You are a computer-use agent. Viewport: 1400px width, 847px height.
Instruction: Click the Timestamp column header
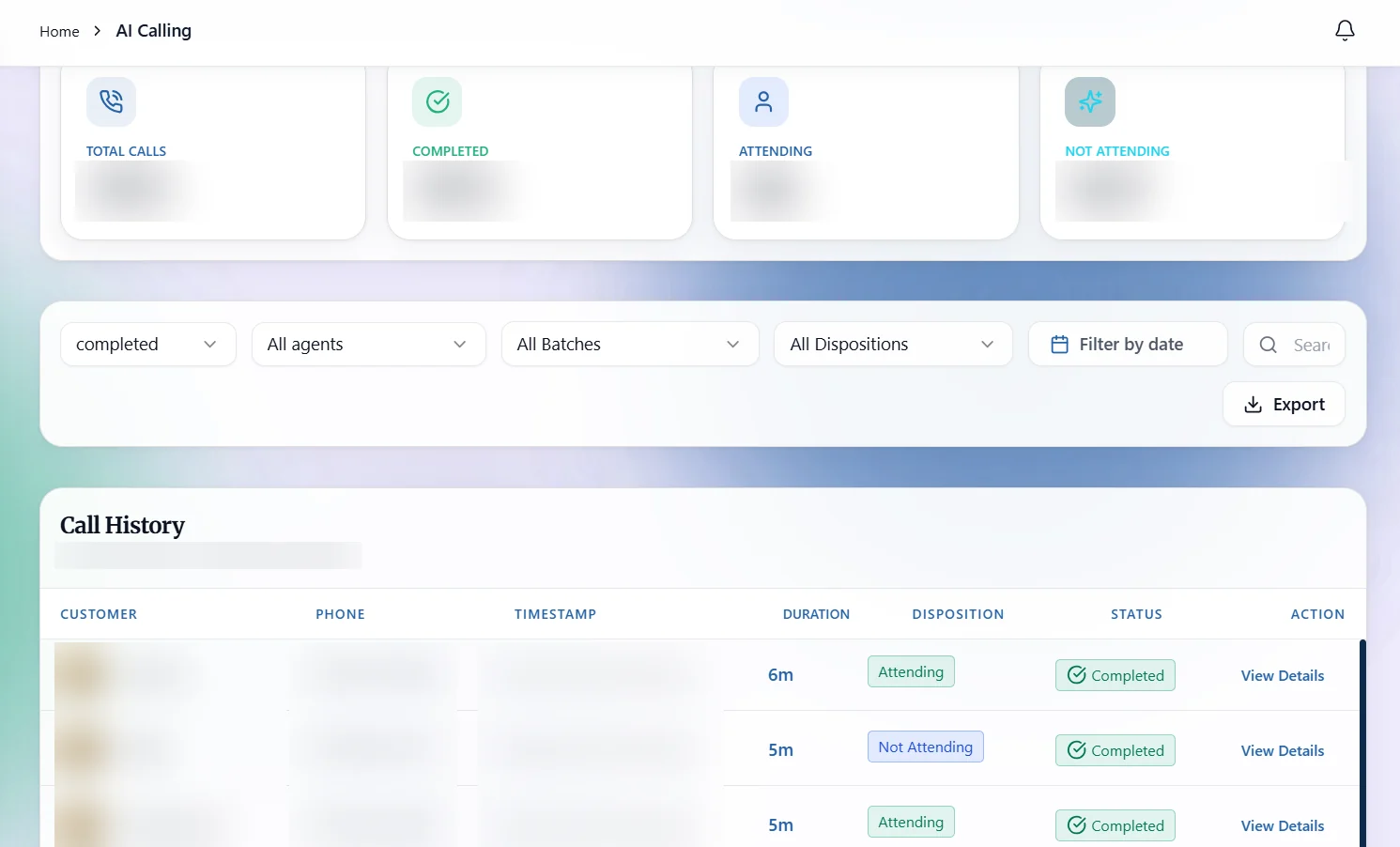pos(555,614)
